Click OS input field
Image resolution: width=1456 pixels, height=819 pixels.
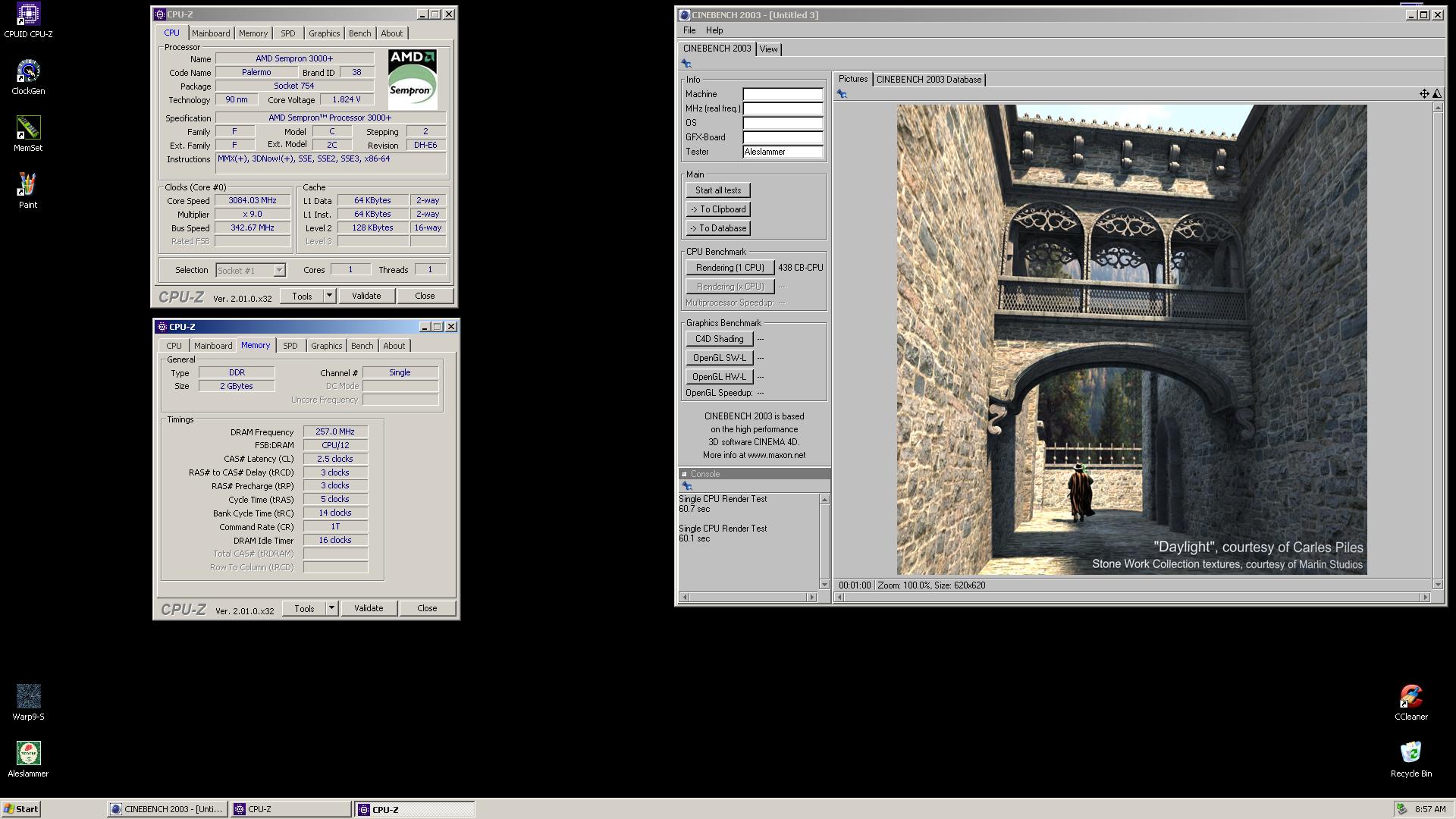pyautogui.click(x=783, y=123)
